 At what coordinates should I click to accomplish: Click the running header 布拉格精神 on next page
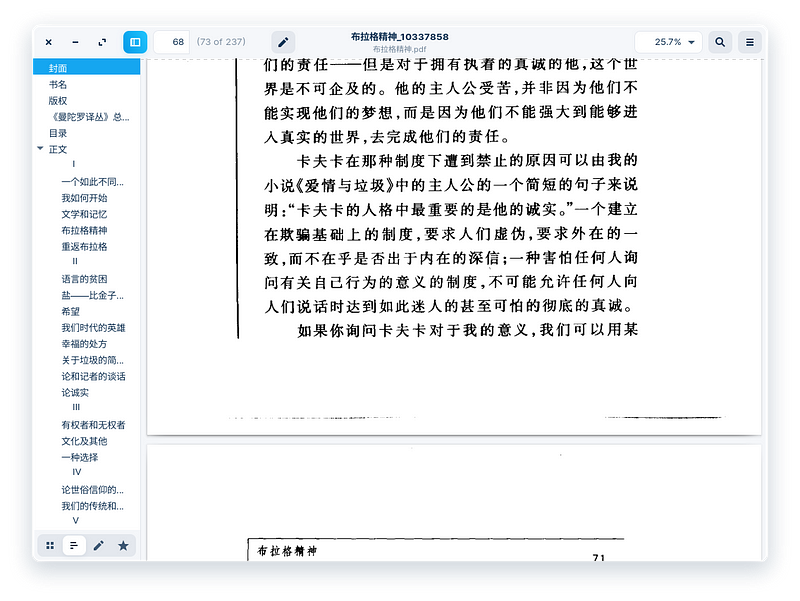pos(287,551)
